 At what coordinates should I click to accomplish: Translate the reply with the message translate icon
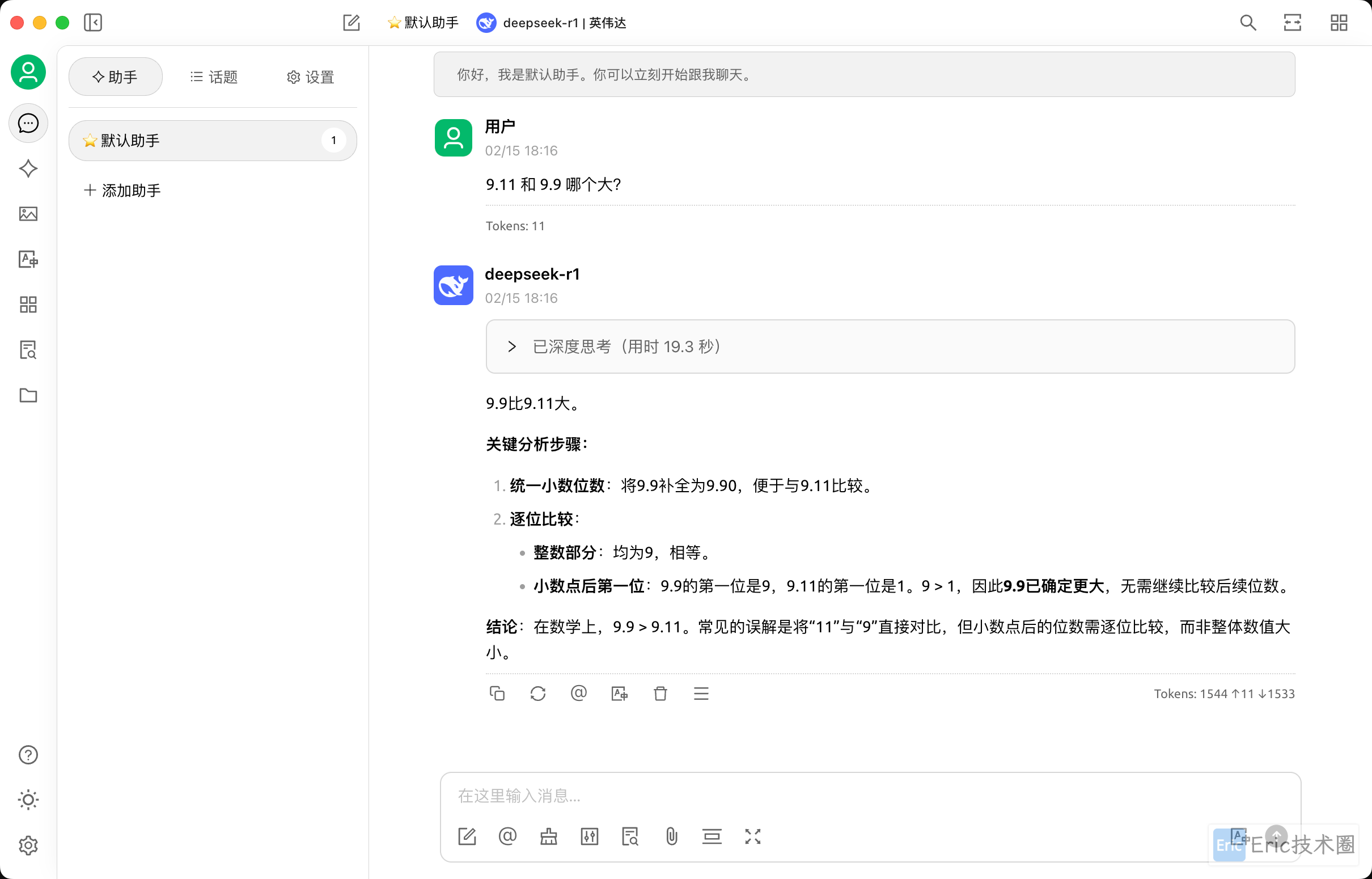point(620,694)
